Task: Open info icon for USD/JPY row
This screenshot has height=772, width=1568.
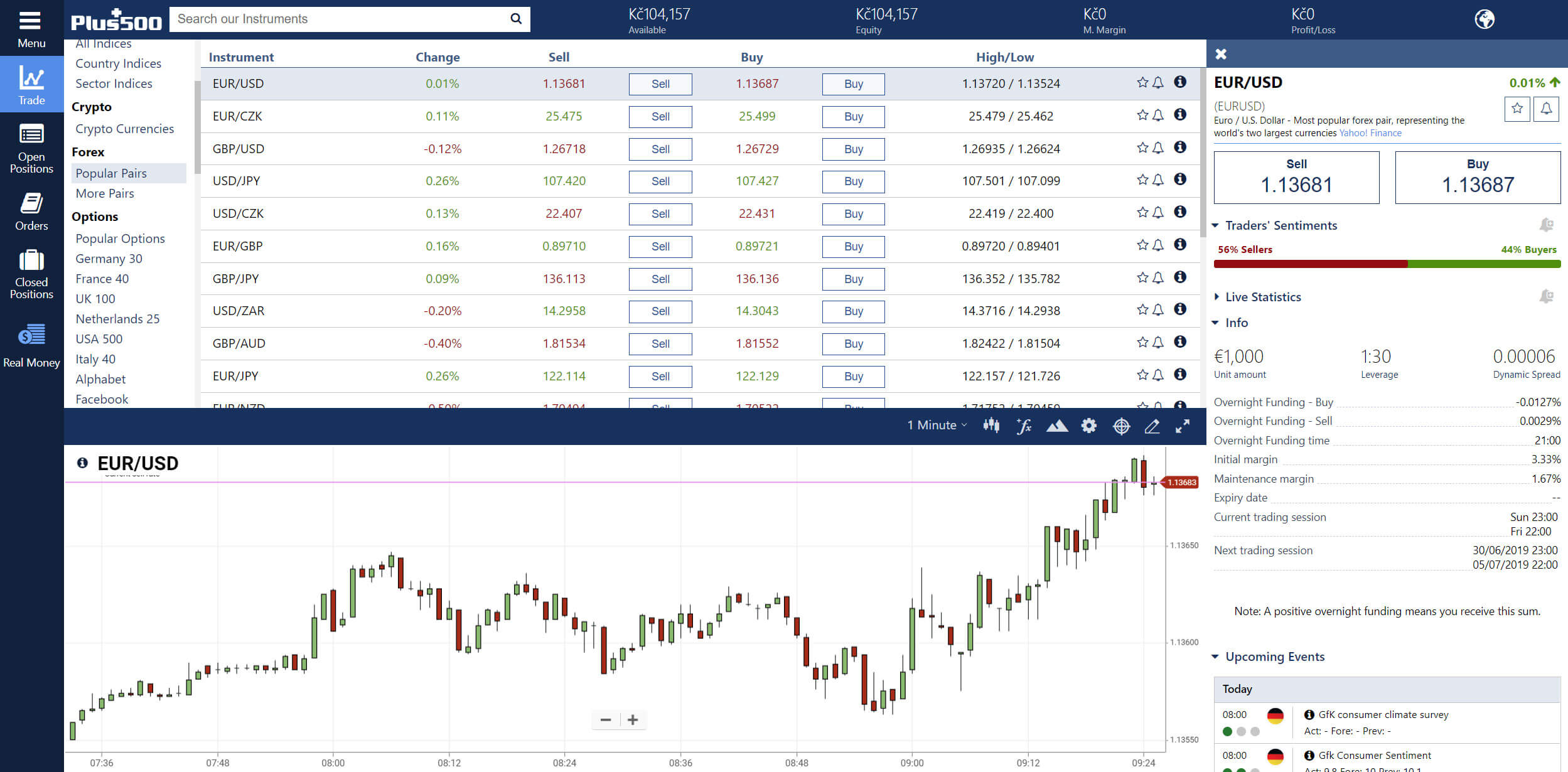Action: pyautogui.click(x=1180, y=180)
